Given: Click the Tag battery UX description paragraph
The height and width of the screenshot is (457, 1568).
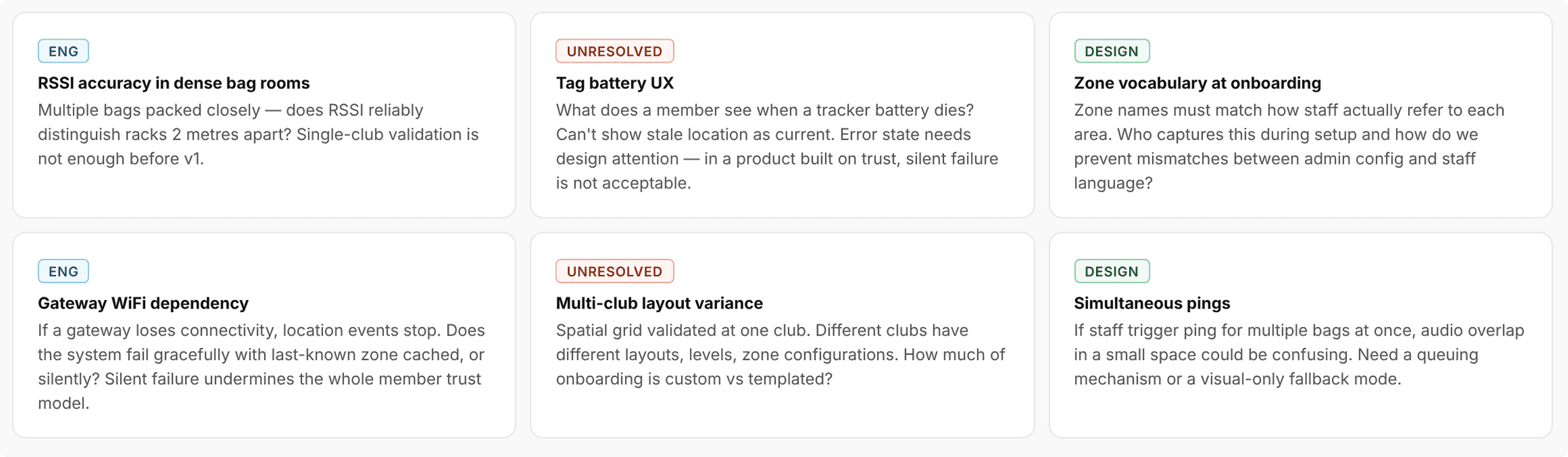Looking at the screenshot, I should pyautogui.click(x=777, y=146).
